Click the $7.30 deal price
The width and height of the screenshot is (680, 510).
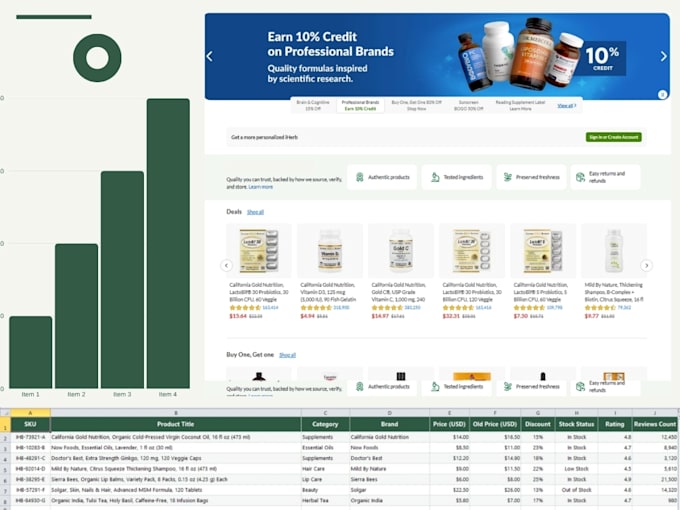click(x=521, y=316)
